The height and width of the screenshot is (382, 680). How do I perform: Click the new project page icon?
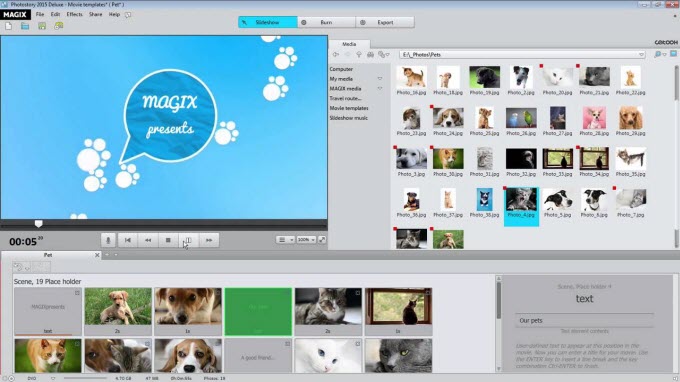pos(8,26)
